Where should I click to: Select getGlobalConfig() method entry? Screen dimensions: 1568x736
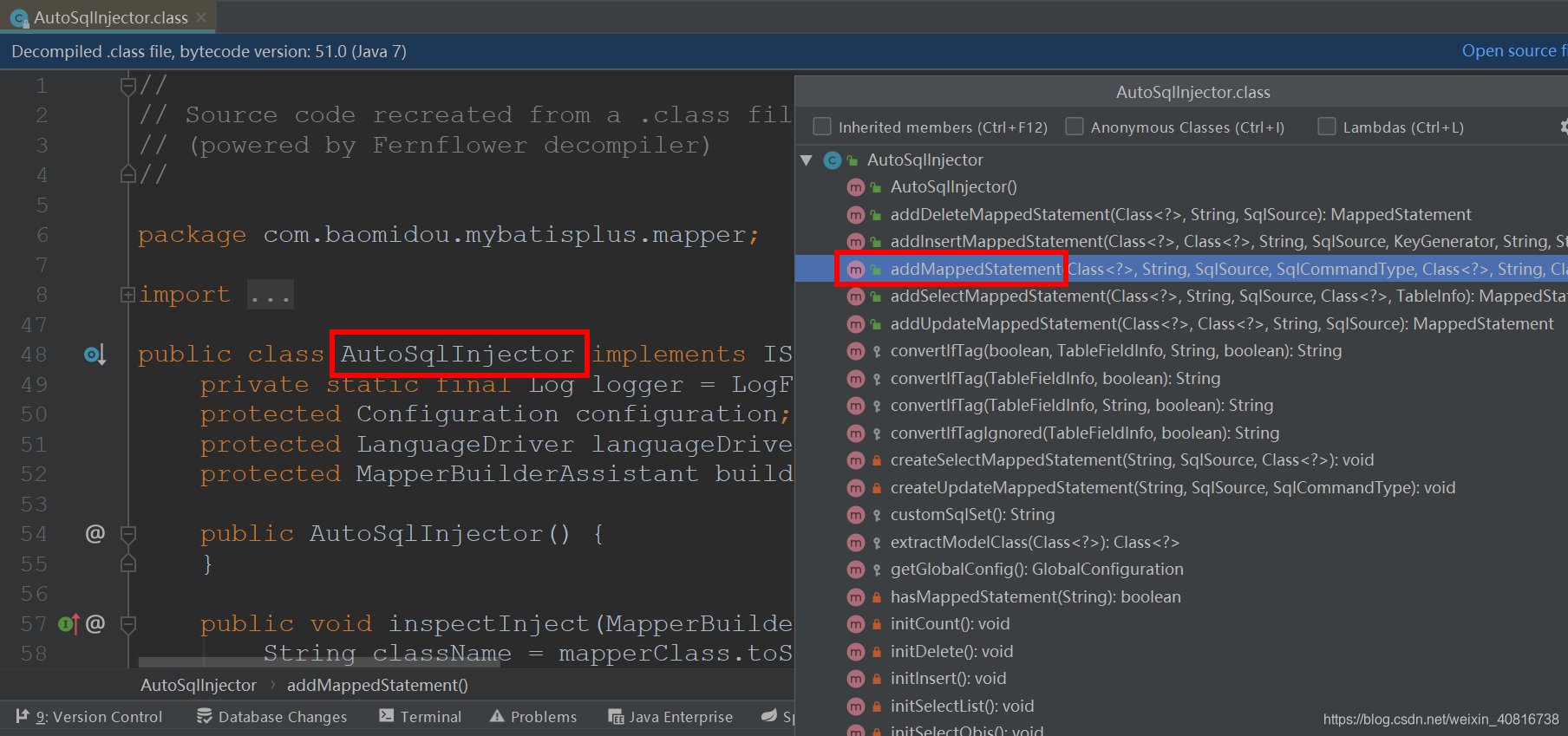(x=1036, y=569)
